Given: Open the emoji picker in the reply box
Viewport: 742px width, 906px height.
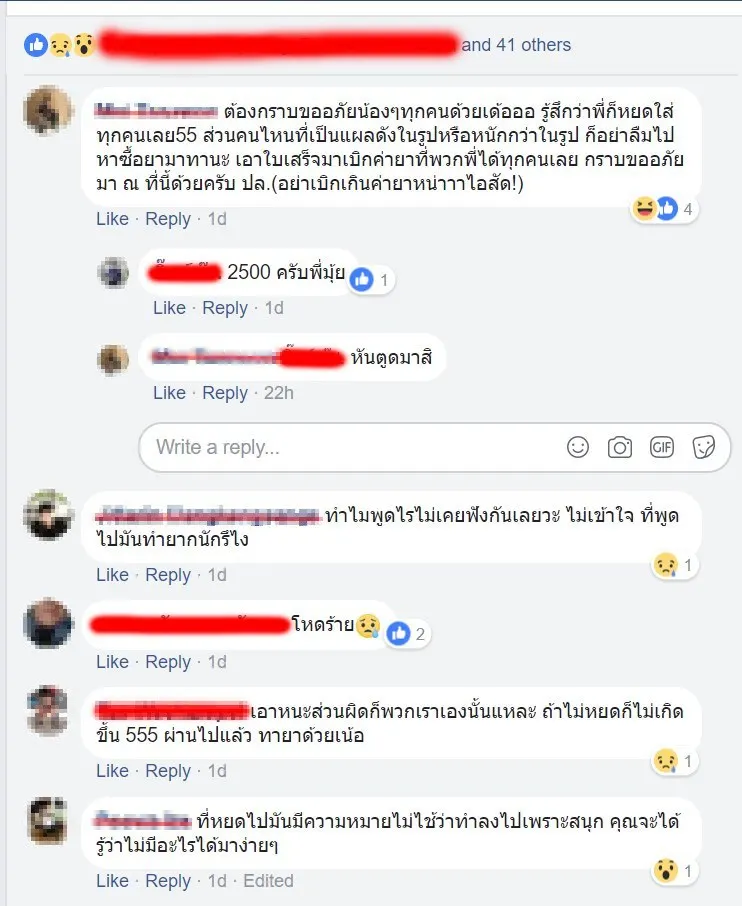Looking at the screenshot, I should click(x=577, y=447).
